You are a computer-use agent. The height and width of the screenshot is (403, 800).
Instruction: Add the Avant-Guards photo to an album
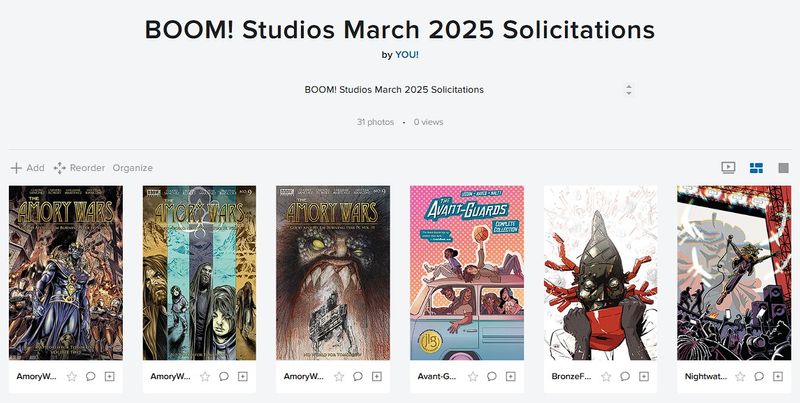(510, 377)
